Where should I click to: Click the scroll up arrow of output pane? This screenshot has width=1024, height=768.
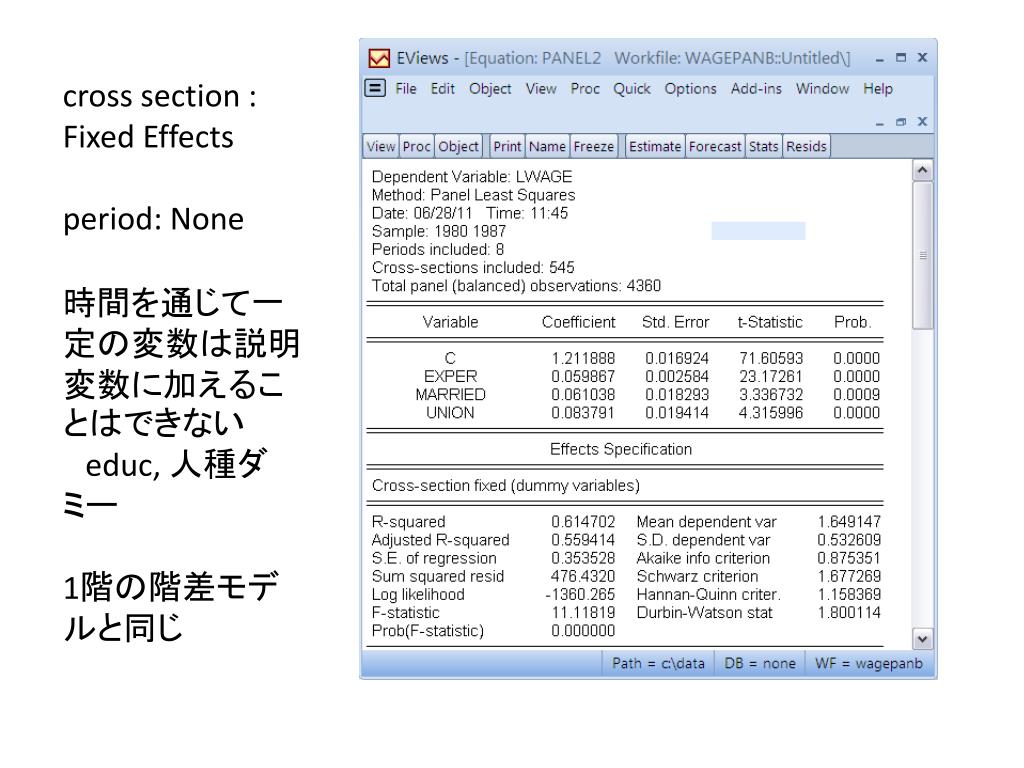[x=922, y=170]
